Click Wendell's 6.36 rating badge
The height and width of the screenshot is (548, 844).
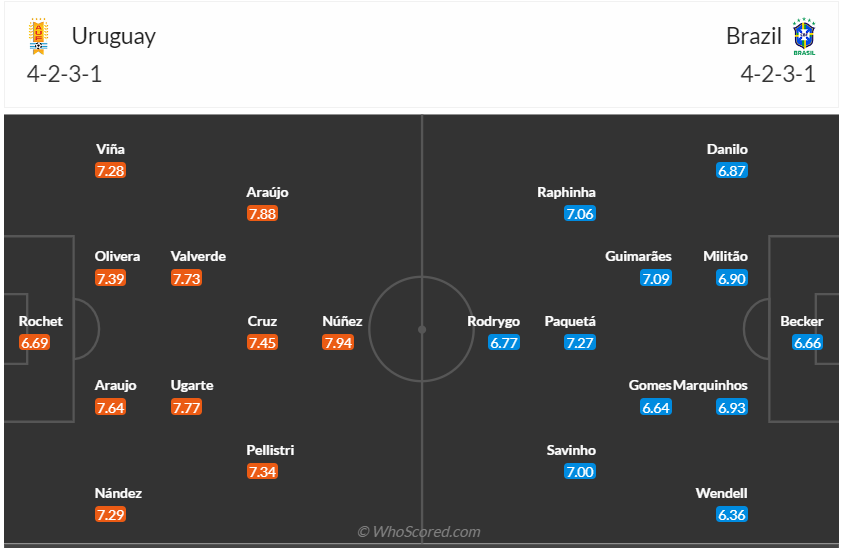pos(732,515)
